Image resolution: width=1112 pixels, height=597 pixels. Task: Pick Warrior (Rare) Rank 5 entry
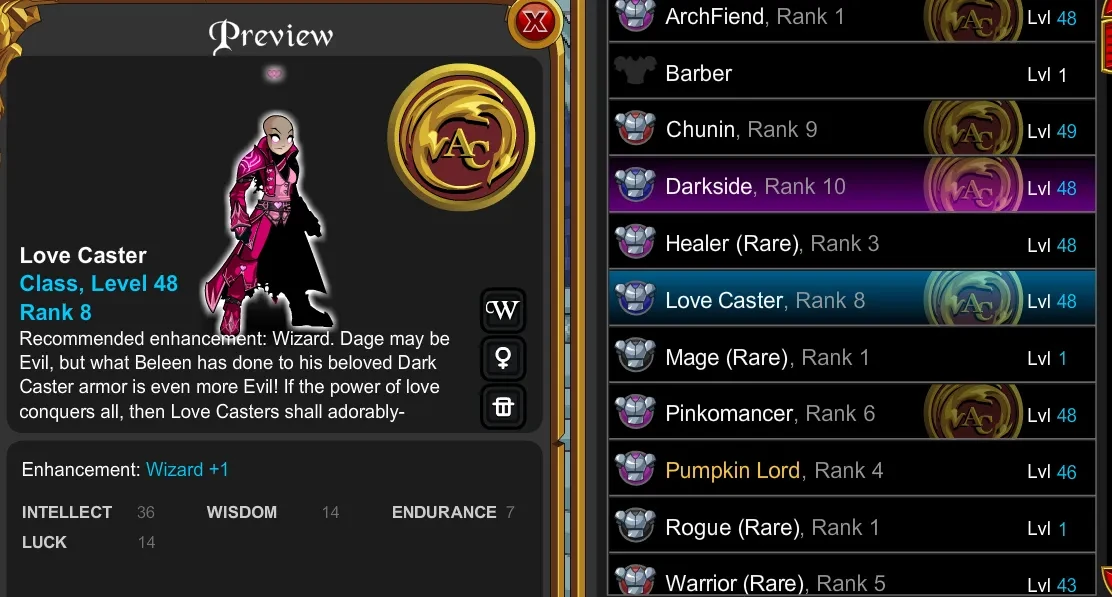[x=852, y=578]
